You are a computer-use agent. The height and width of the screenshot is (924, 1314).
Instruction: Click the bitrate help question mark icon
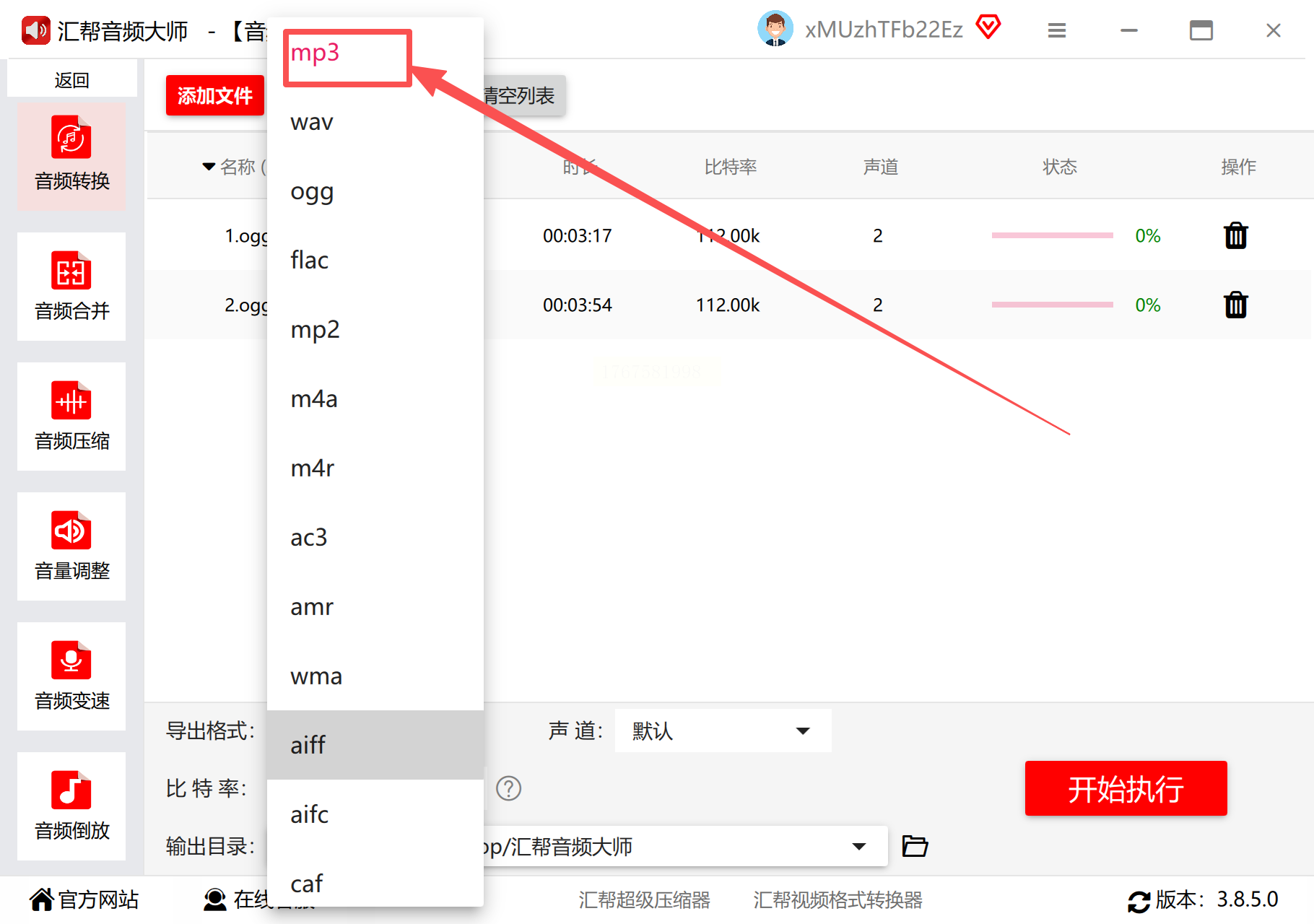(x=509, y=788)
